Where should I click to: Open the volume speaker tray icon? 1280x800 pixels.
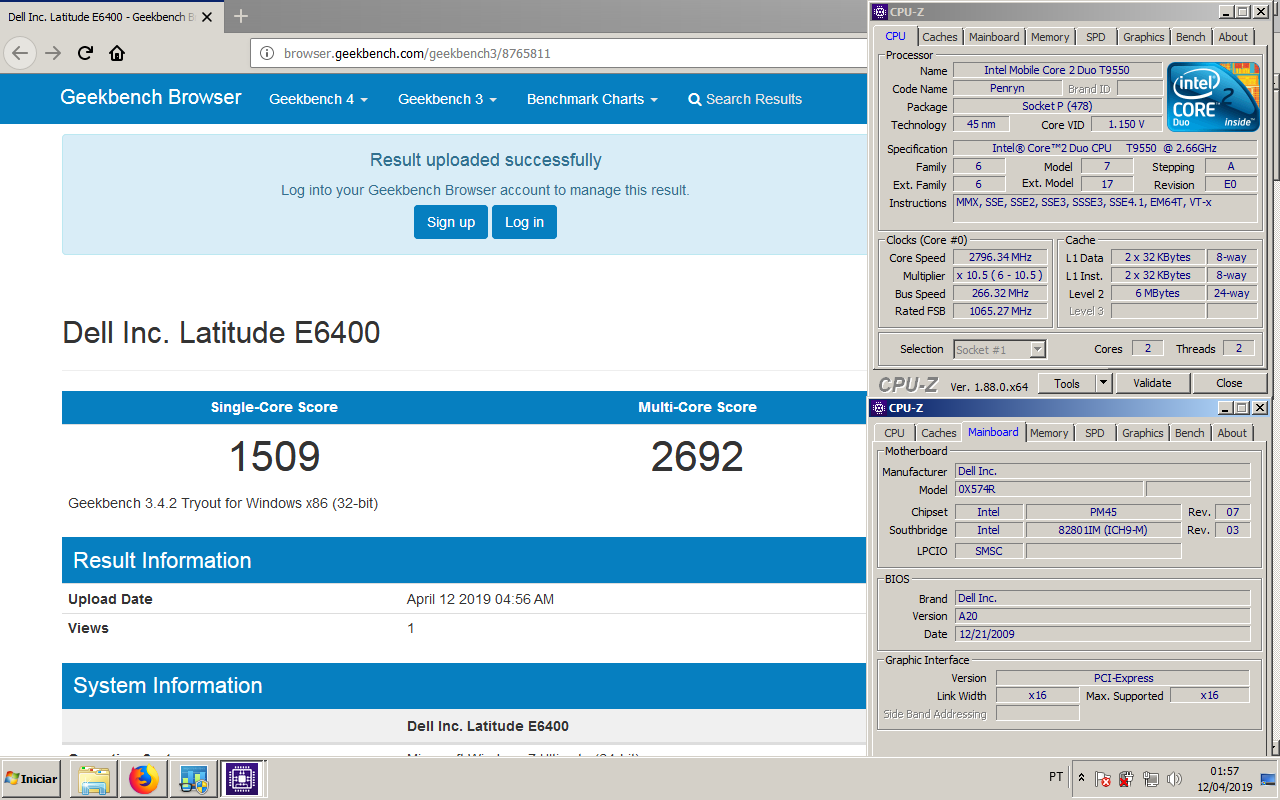point(1174,779)
